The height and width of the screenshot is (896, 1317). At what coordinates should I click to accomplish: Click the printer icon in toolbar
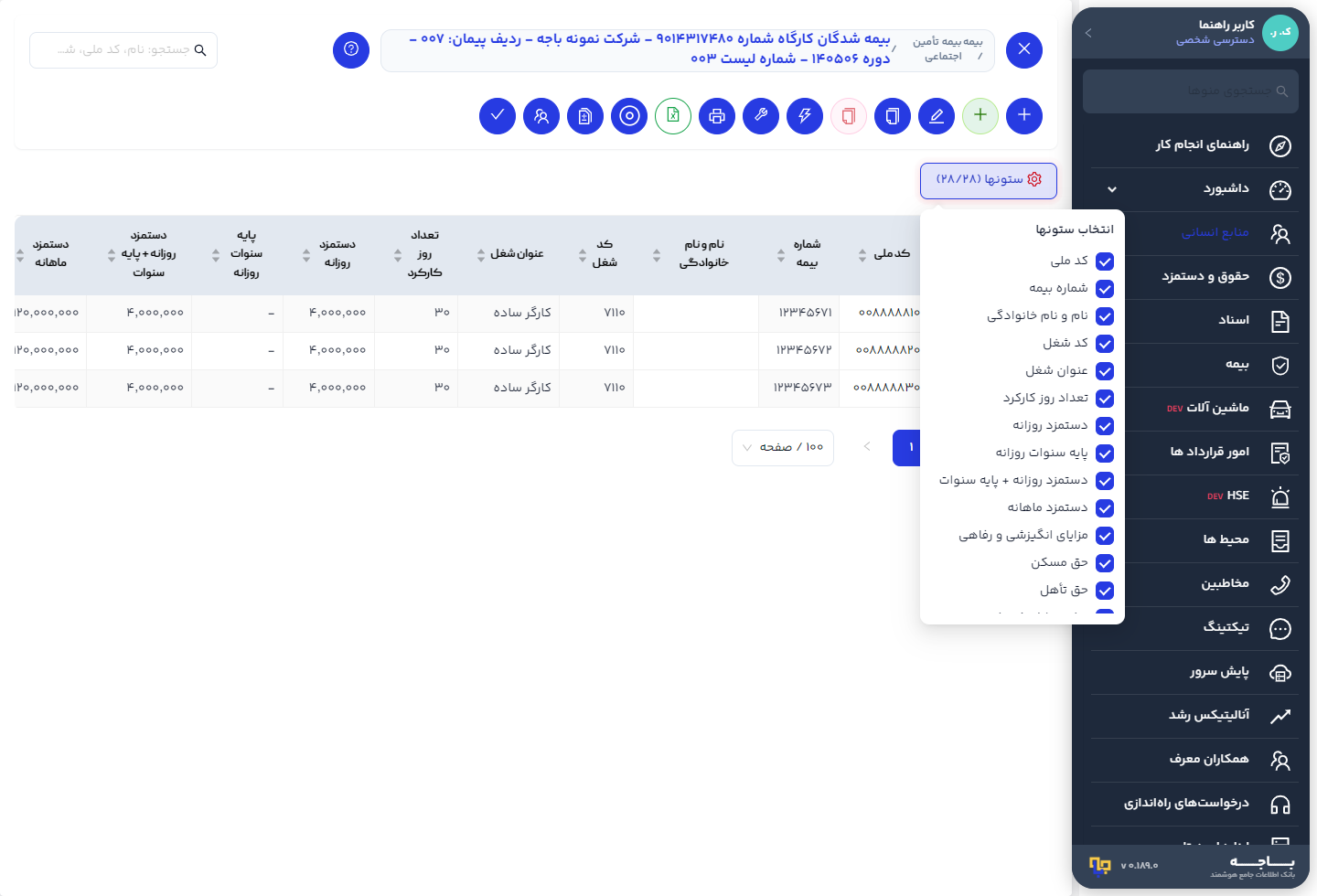[x=717, y=115]
